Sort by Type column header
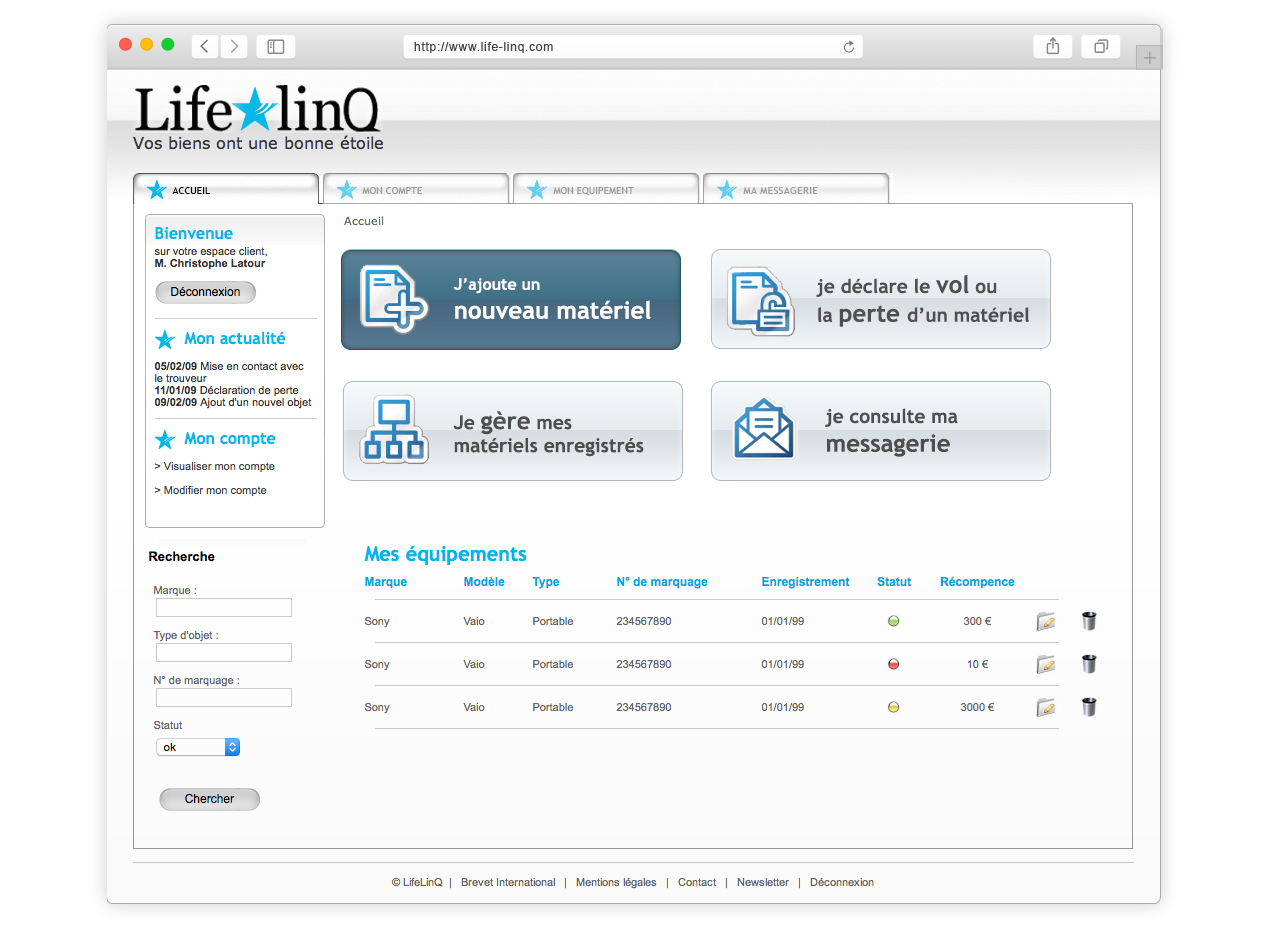 546,582
